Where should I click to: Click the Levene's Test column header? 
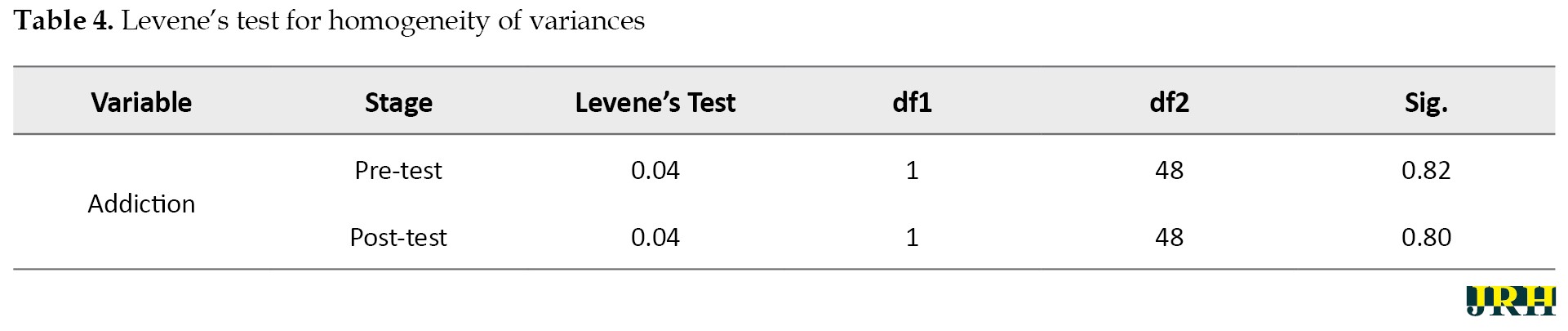click(x=655, y=102)
